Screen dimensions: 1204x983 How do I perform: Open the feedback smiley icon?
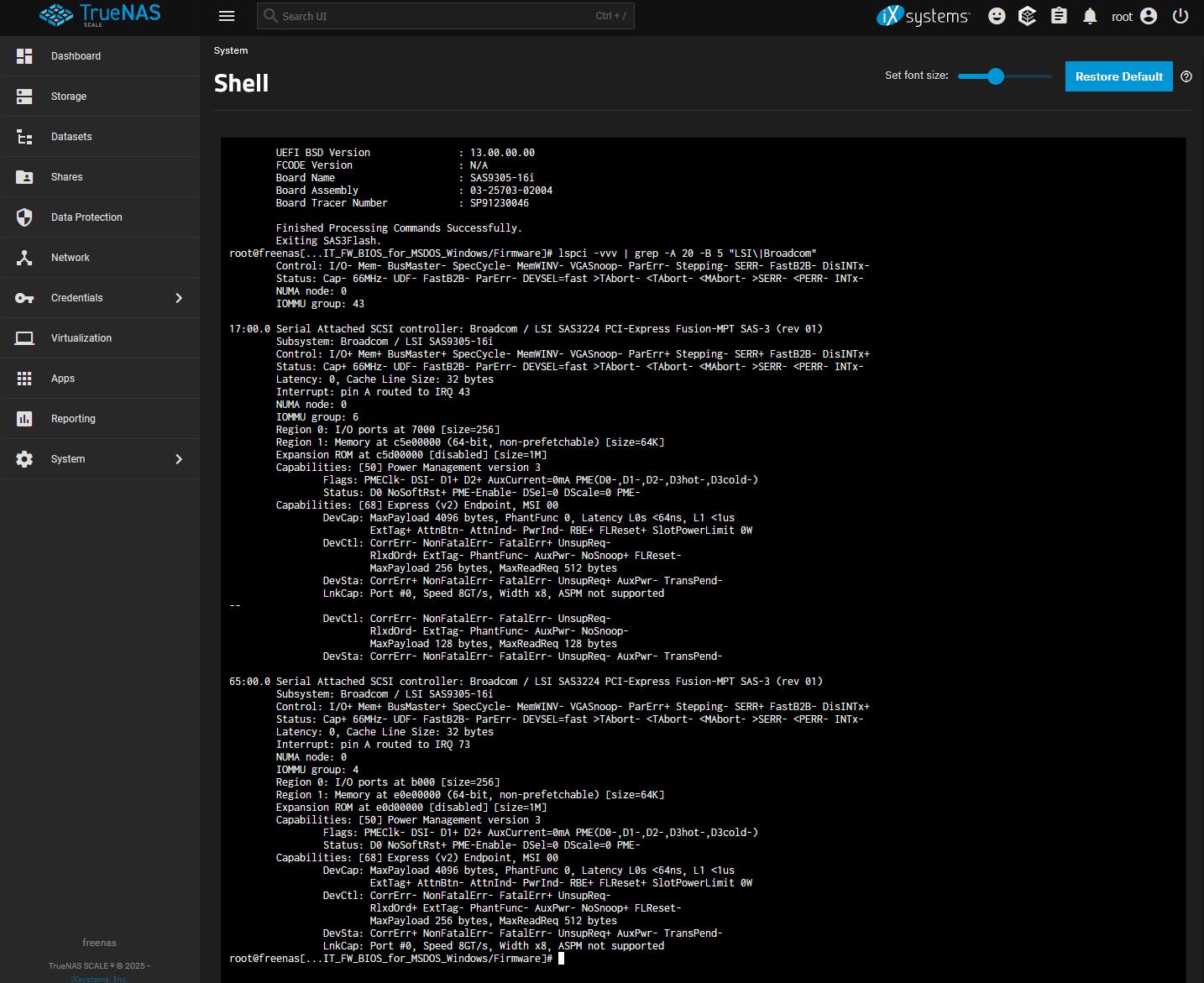997,16
